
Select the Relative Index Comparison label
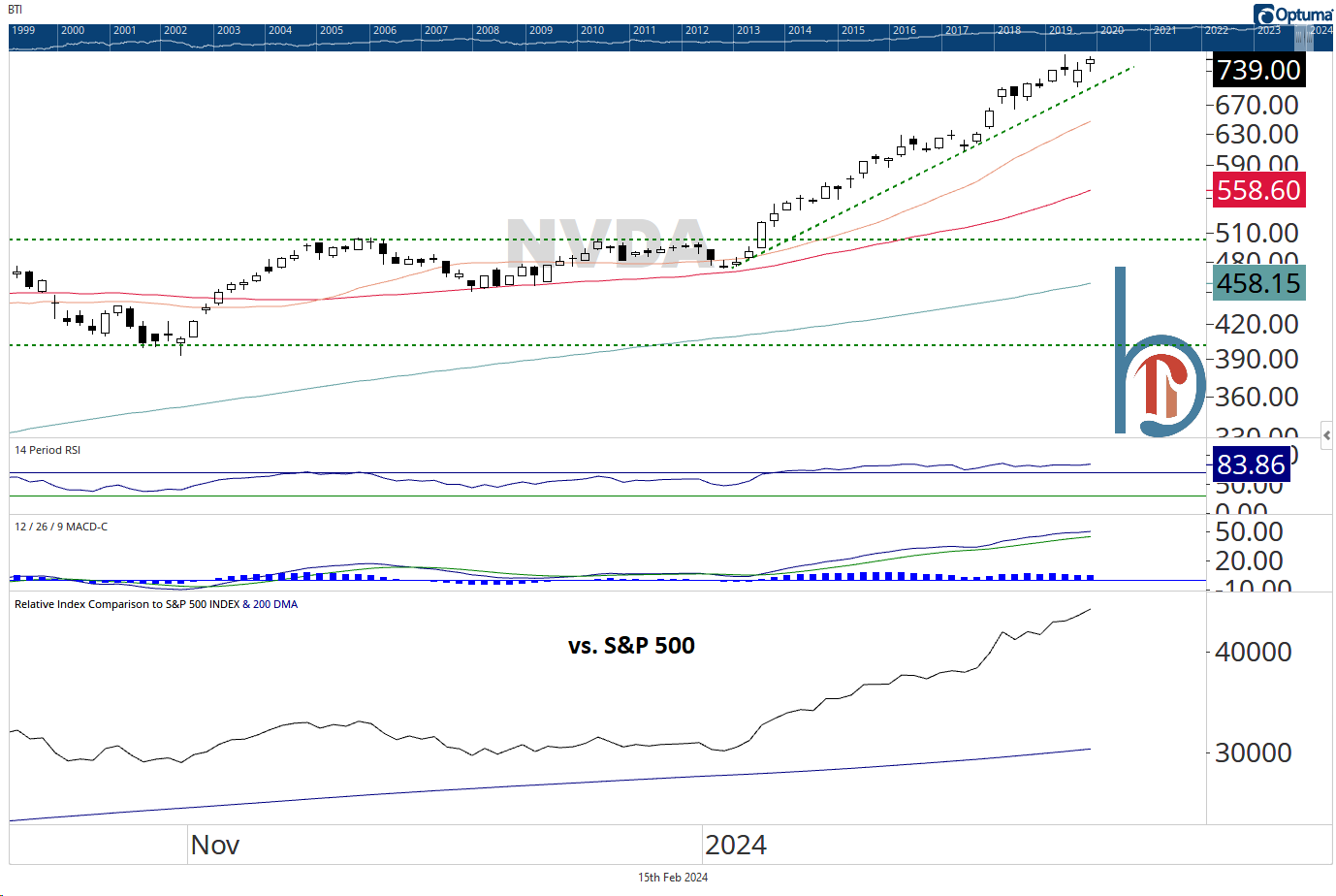(156, 604)
